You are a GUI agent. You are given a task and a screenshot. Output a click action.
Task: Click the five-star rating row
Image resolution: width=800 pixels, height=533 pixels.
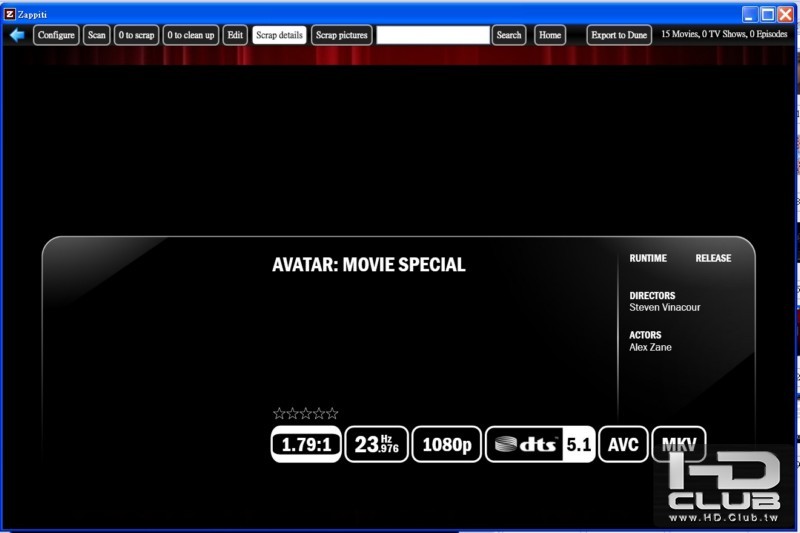pos(306,413)
